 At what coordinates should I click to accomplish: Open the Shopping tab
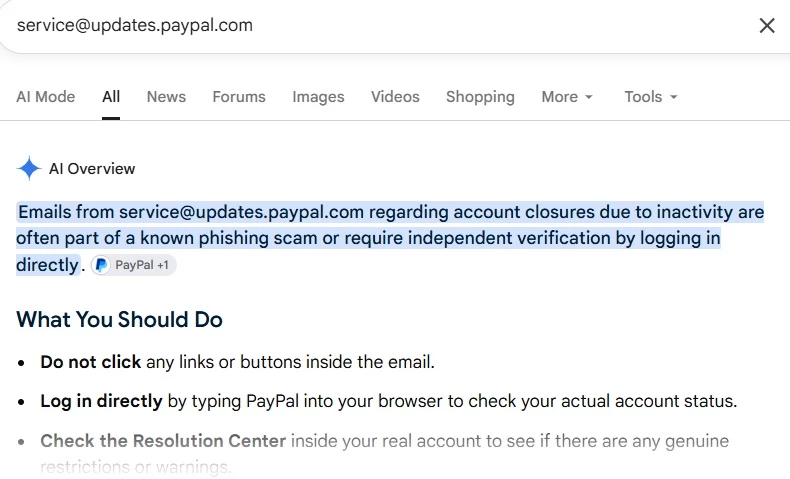pyautogui.click(x=480, y=97)
